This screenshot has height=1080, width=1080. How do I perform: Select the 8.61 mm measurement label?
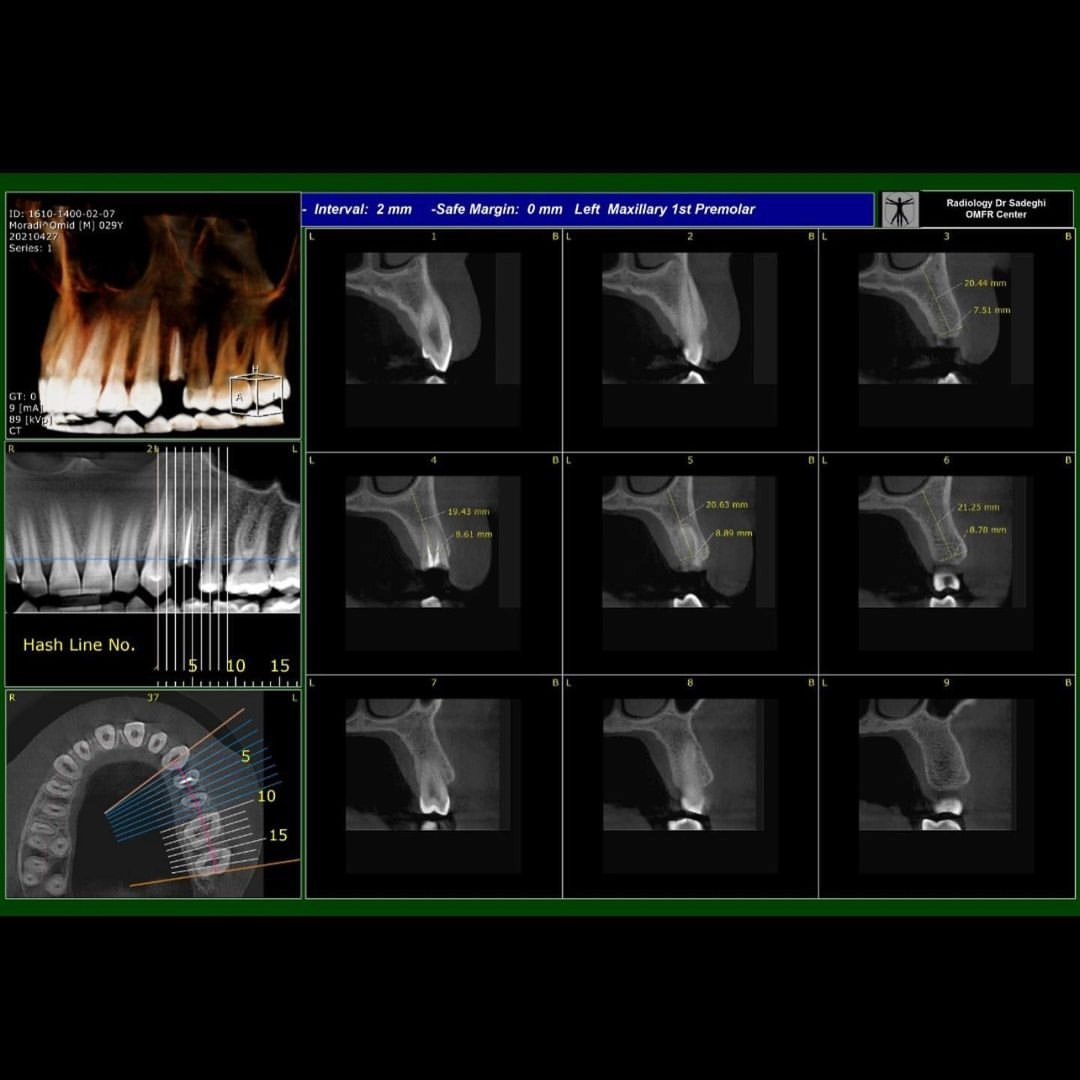coord(474,534)
